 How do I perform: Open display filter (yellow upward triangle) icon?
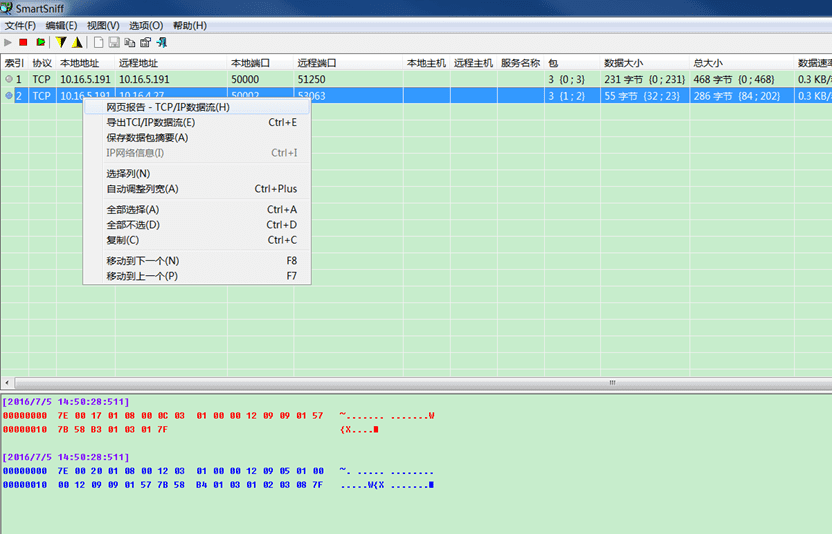77,42
